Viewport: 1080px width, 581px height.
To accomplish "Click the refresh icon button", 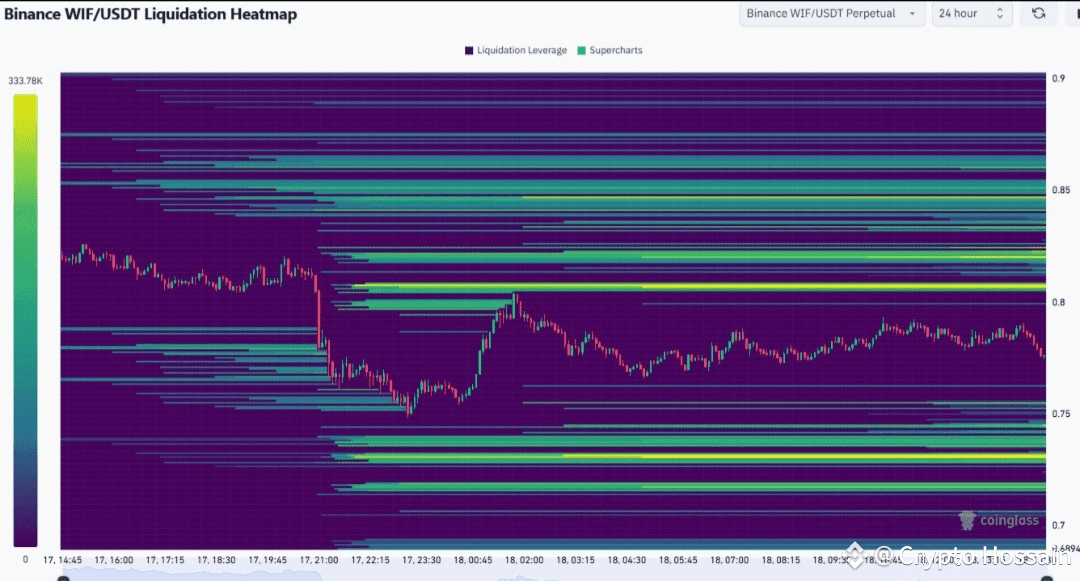I will 1039,13.
